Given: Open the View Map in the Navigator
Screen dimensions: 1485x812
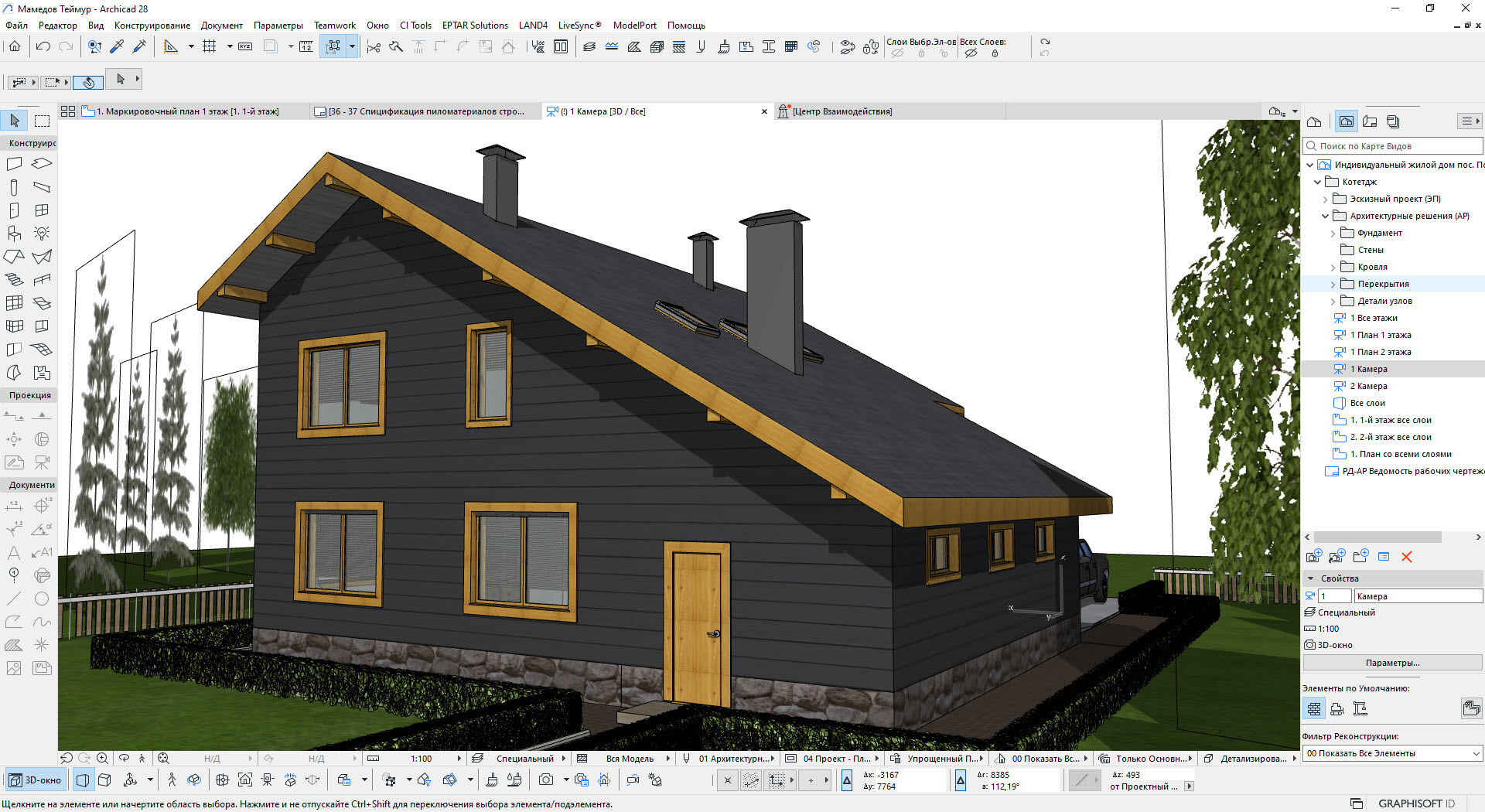Looking at the screenshot, I should (x=1347, y=121).
